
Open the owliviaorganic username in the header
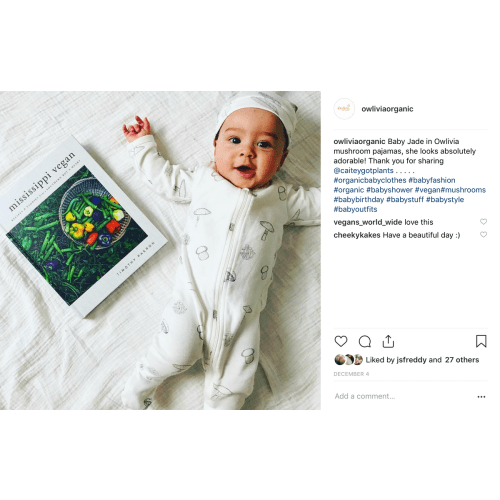(x=387, y=109)
